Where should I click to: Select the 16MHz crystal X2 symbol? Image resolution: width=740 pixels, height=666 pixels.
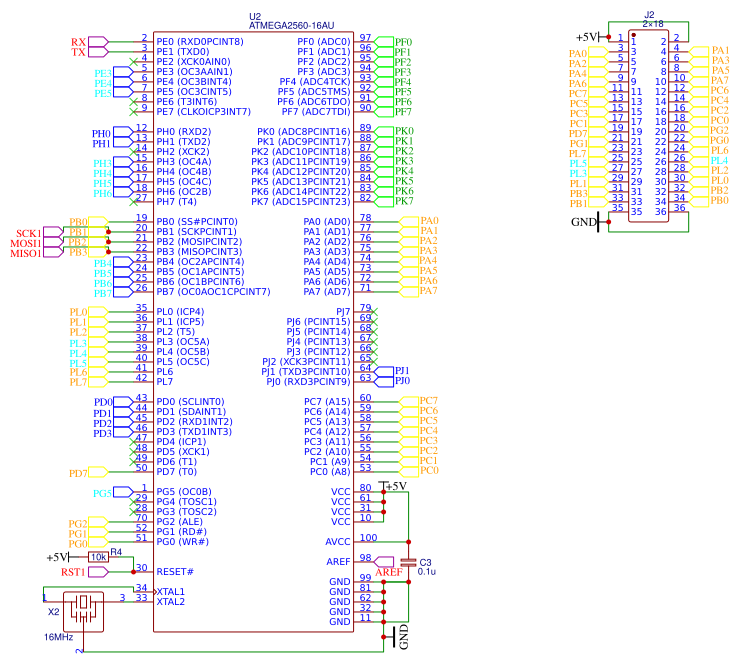click(84, 612)
